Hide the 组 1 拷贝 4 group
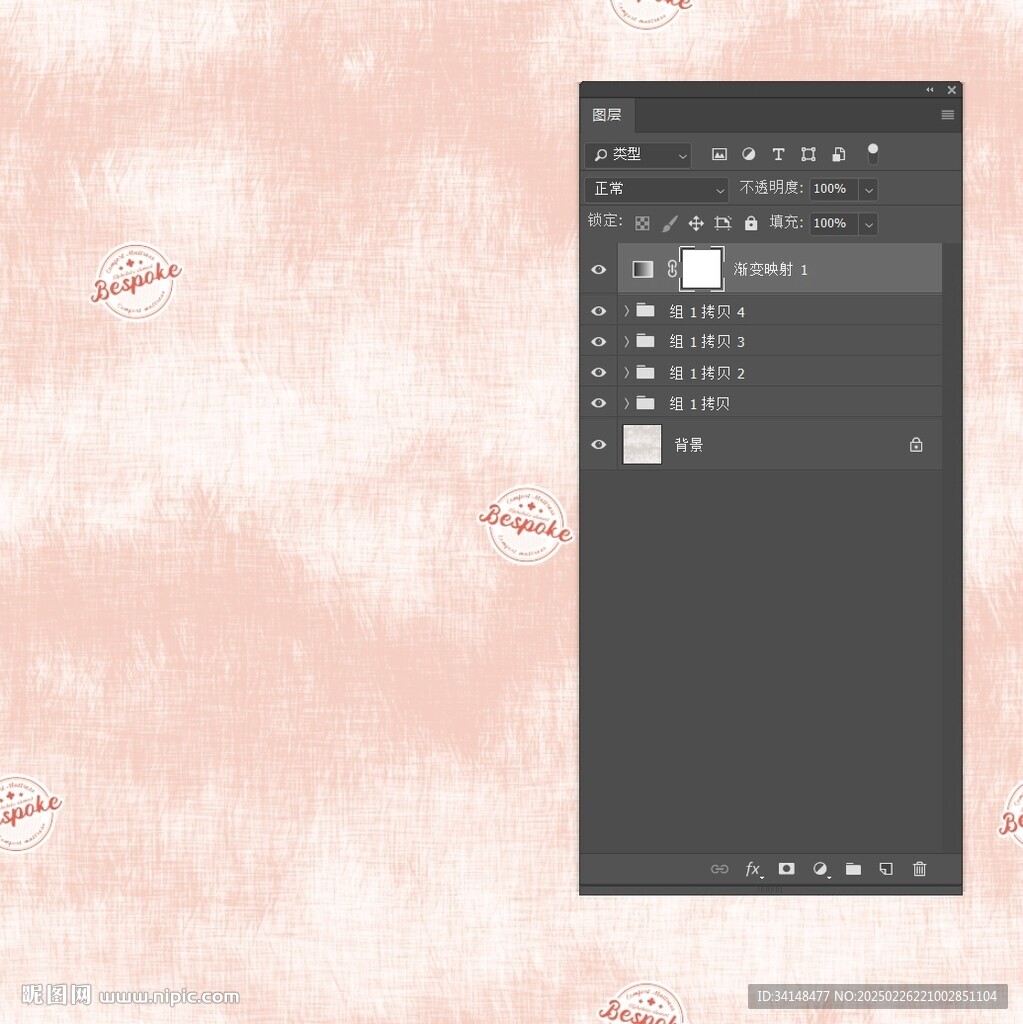 pos(598,311)
